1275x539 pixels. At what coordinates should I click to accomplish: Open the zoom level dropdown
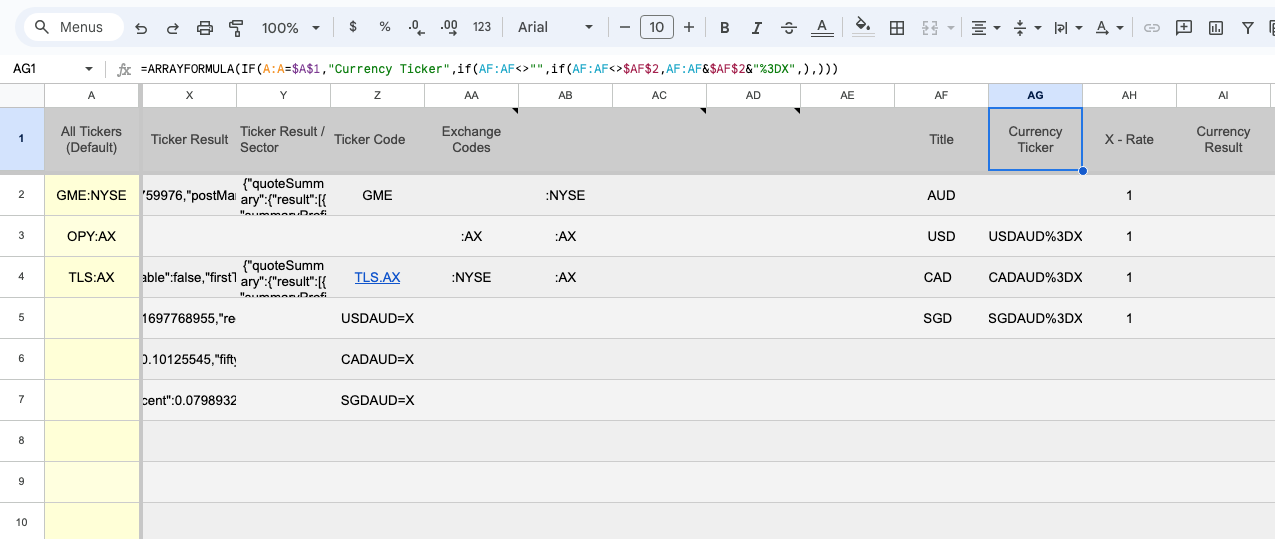coord(290,28)
